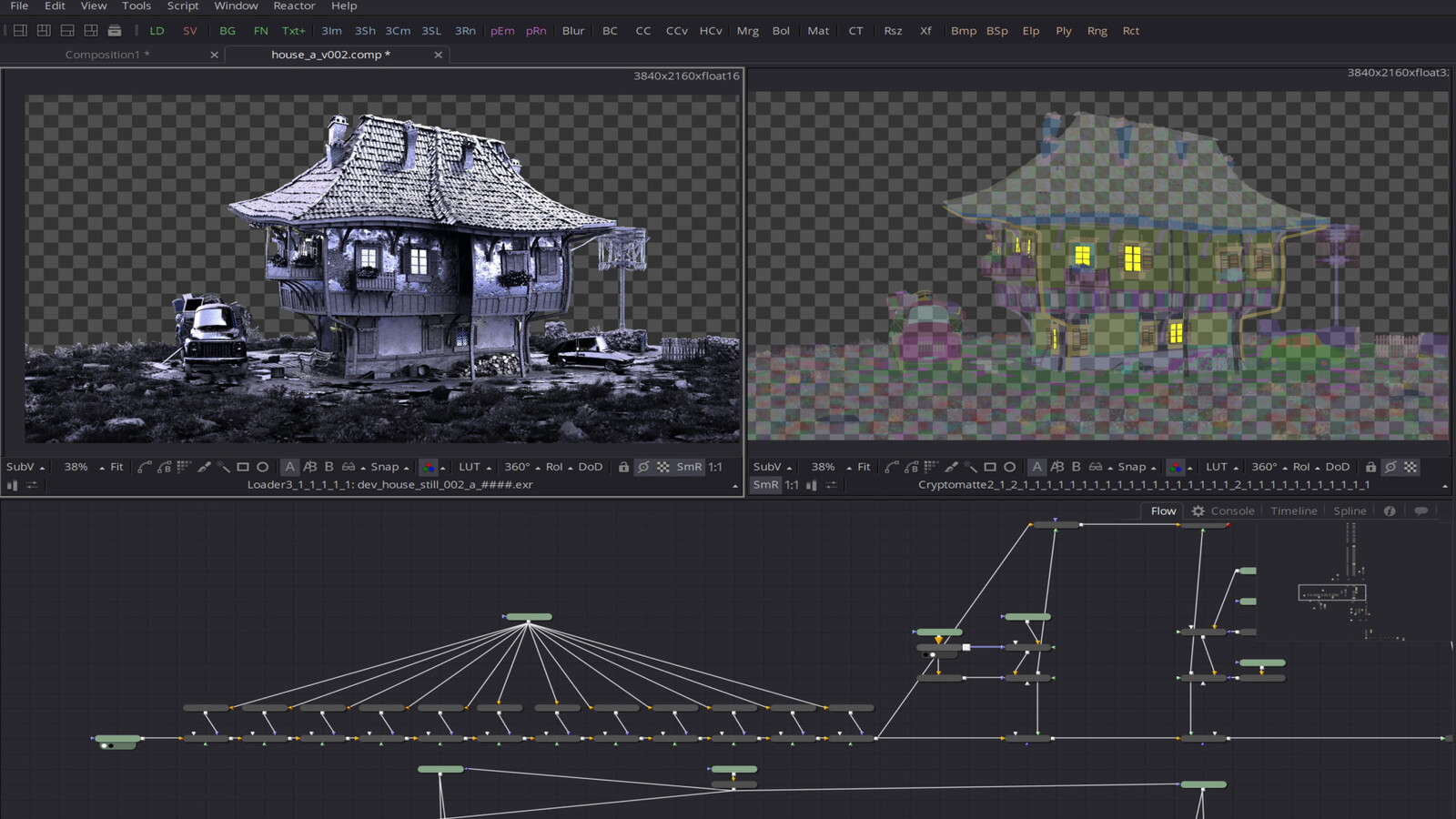Switch to the Timeline tab

click(1293, 511)
